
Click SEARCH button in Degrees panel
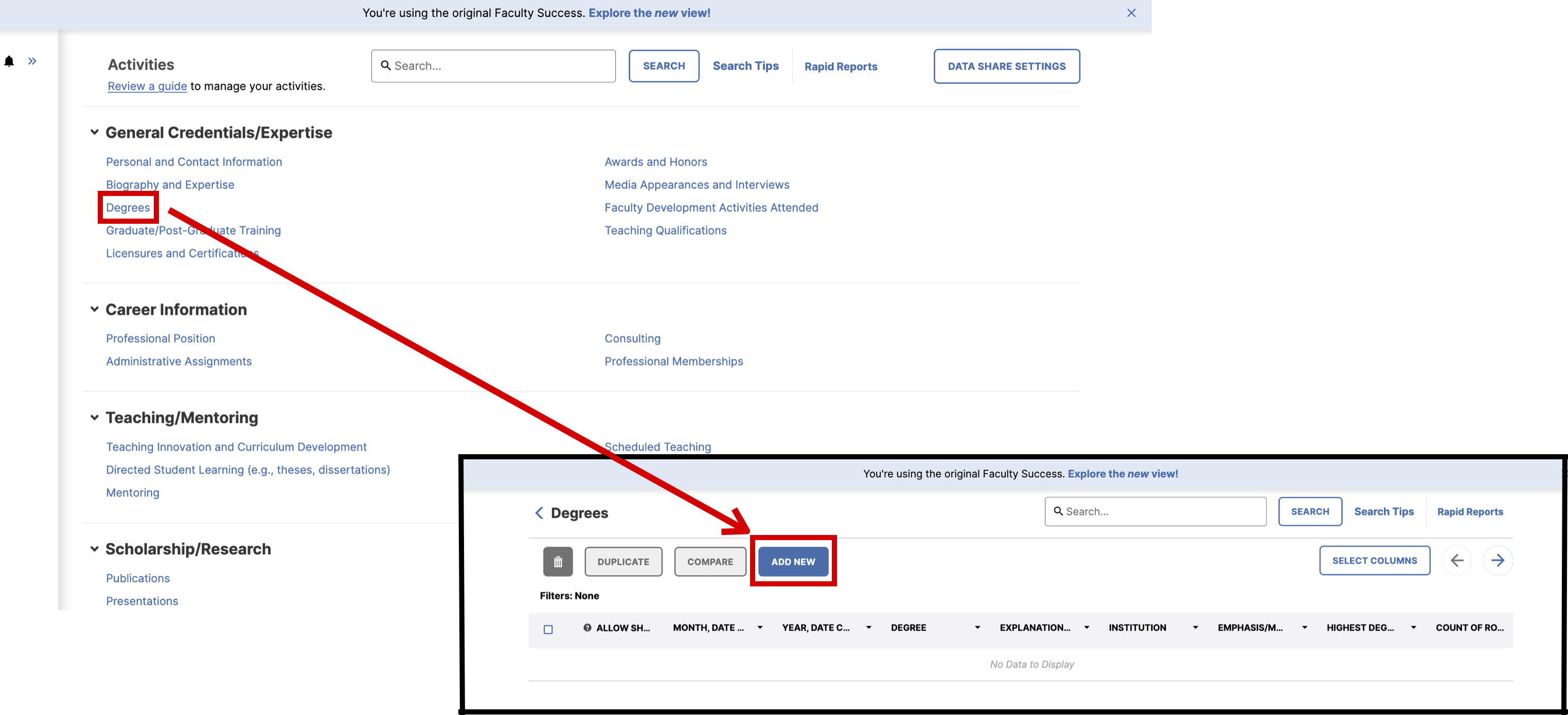coord(1310,511)
